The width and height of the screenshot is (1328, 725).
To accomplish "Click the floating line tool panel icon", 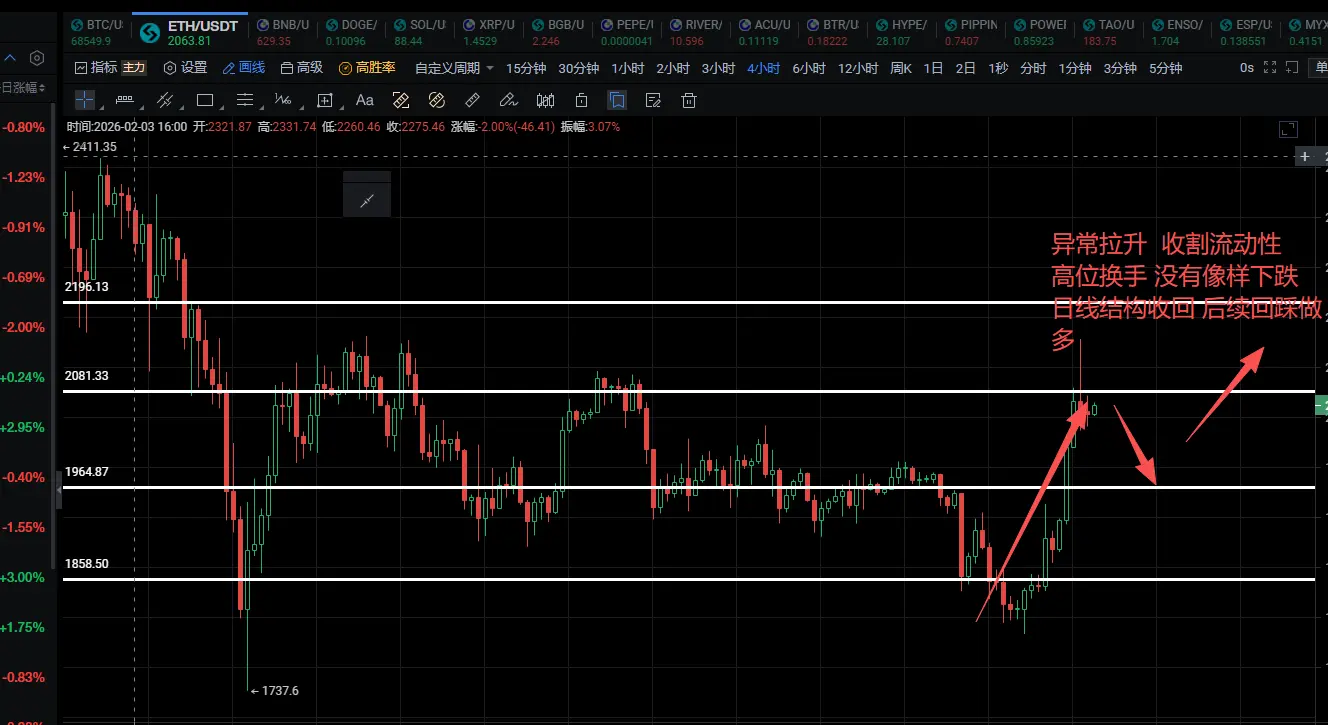I will point(367,201).
